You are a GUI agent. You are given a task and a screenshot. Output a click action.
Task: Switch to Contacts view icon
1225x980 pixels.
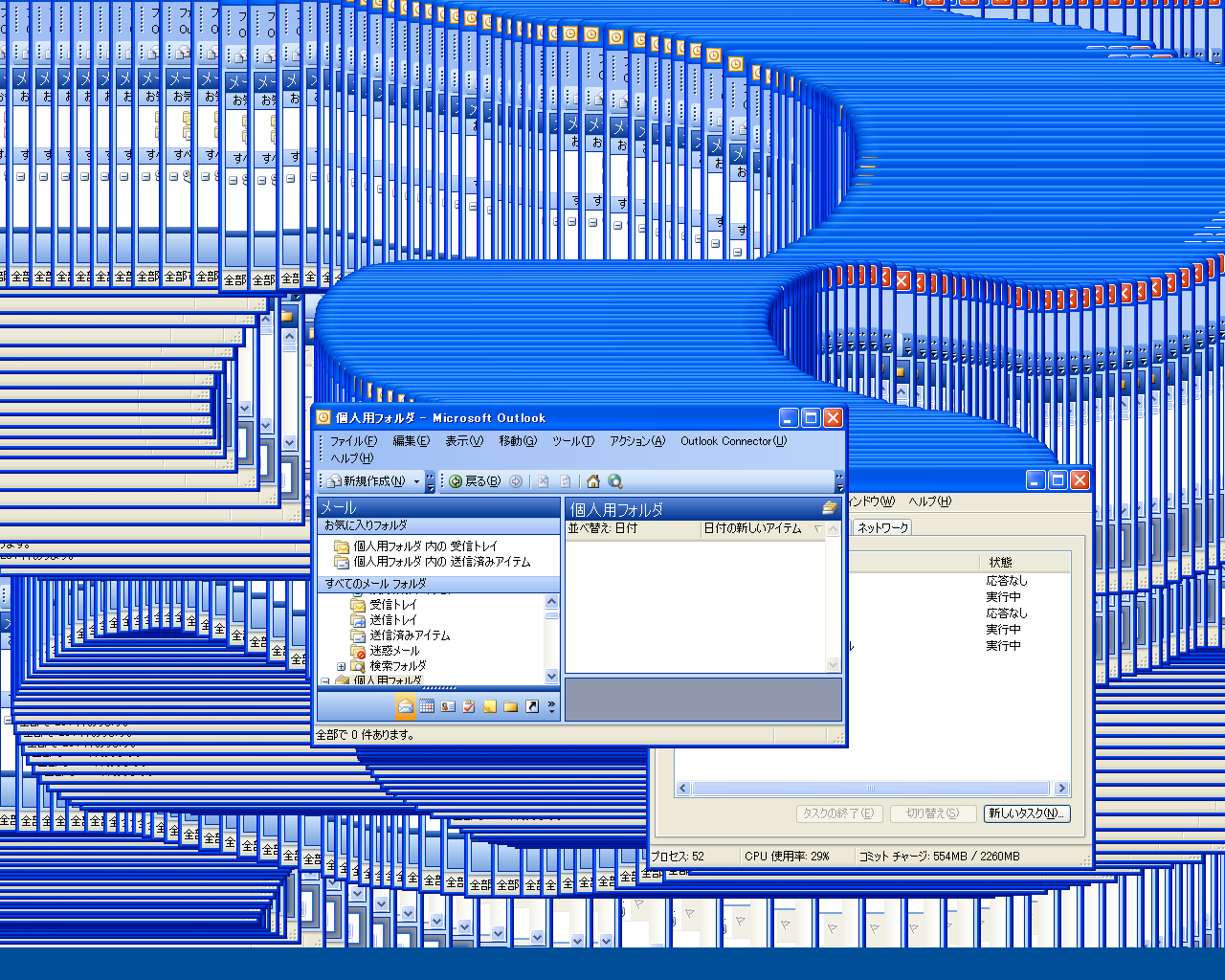tap(448, 706)
